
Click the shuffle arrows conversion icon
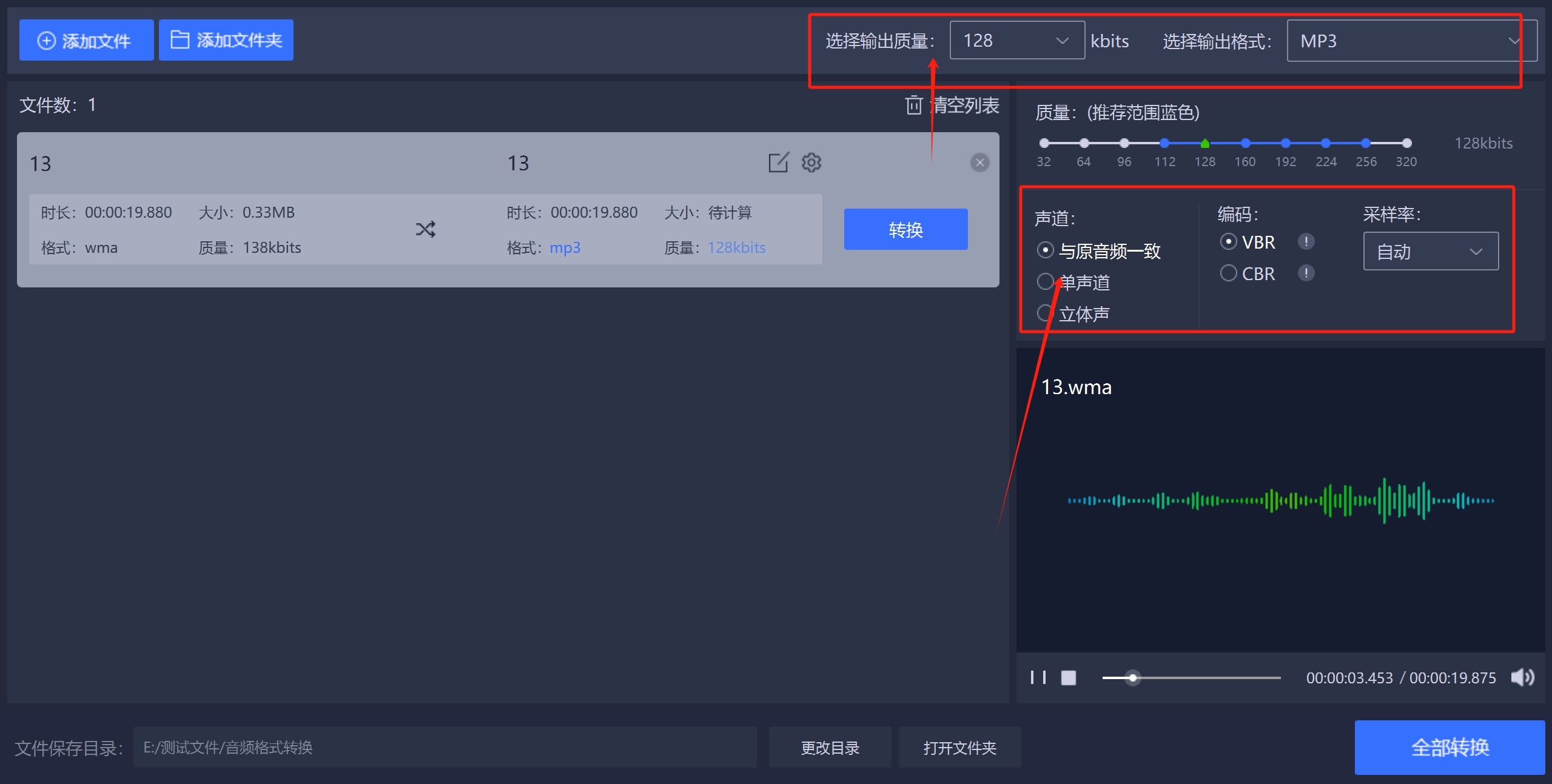coord(425,229)
